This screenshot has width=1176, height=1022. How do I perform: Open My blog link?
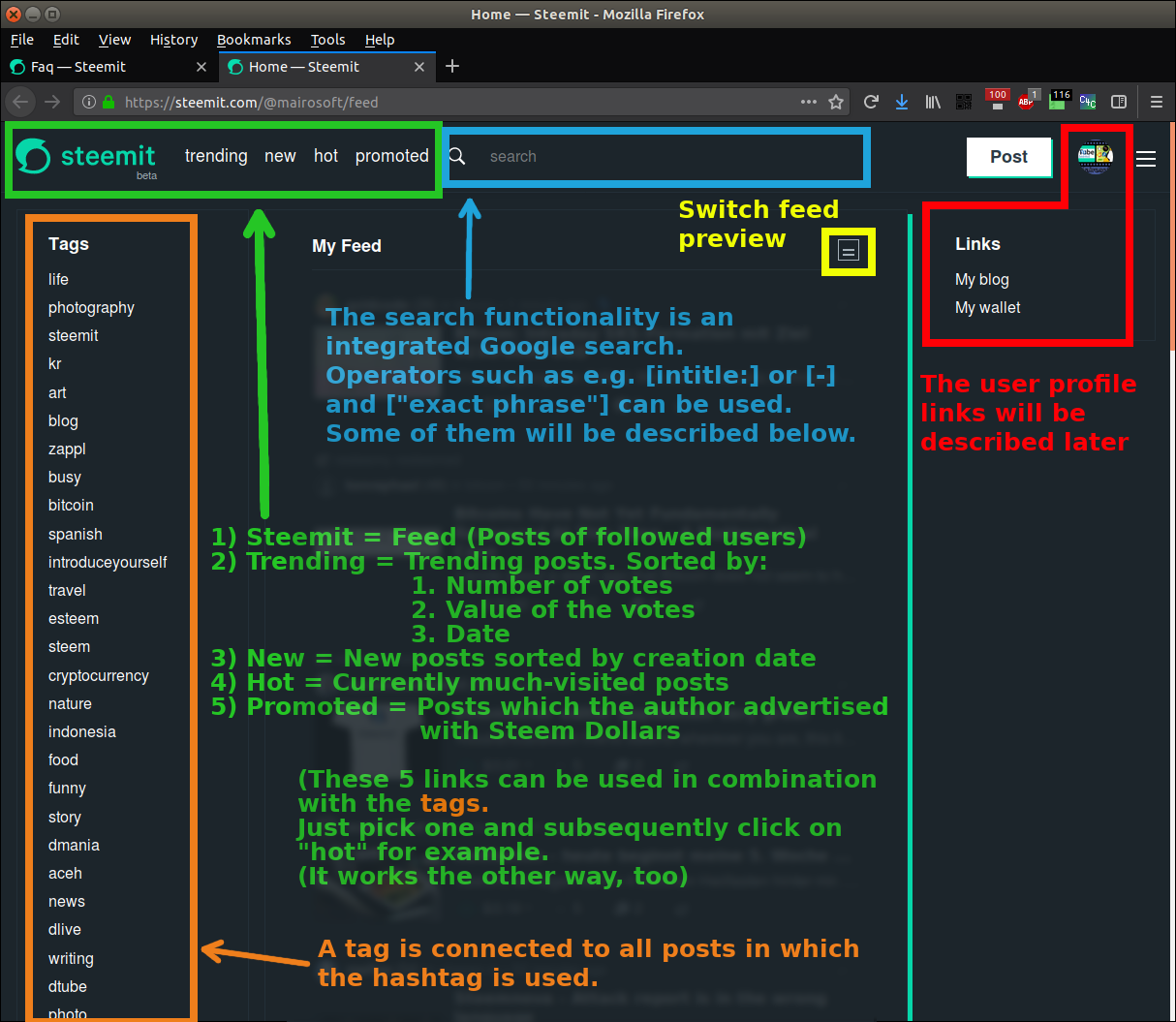(x=982, y=279)
